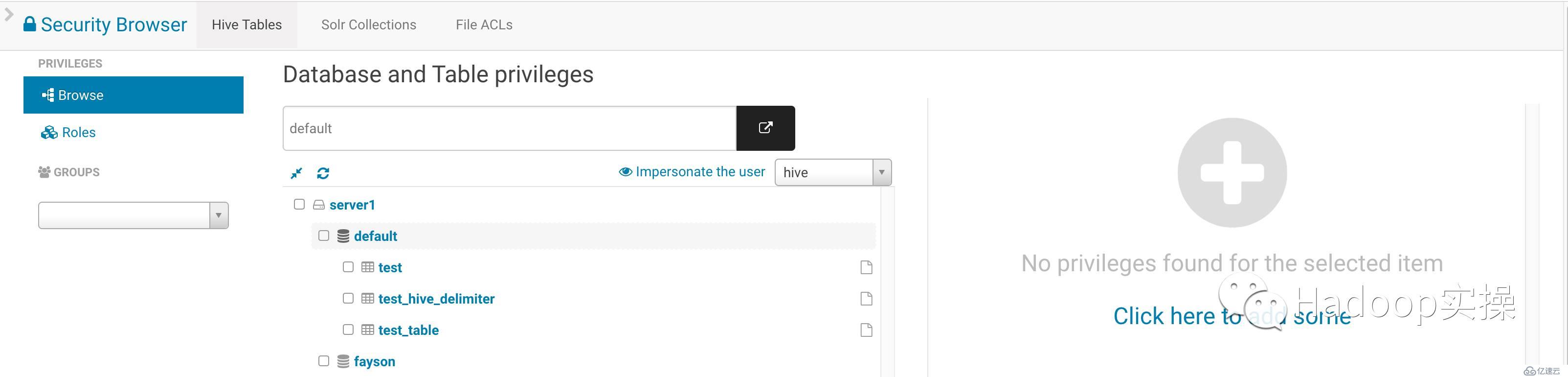
Task: Open the external link button beside path field
Action: (x=765, y=128)
